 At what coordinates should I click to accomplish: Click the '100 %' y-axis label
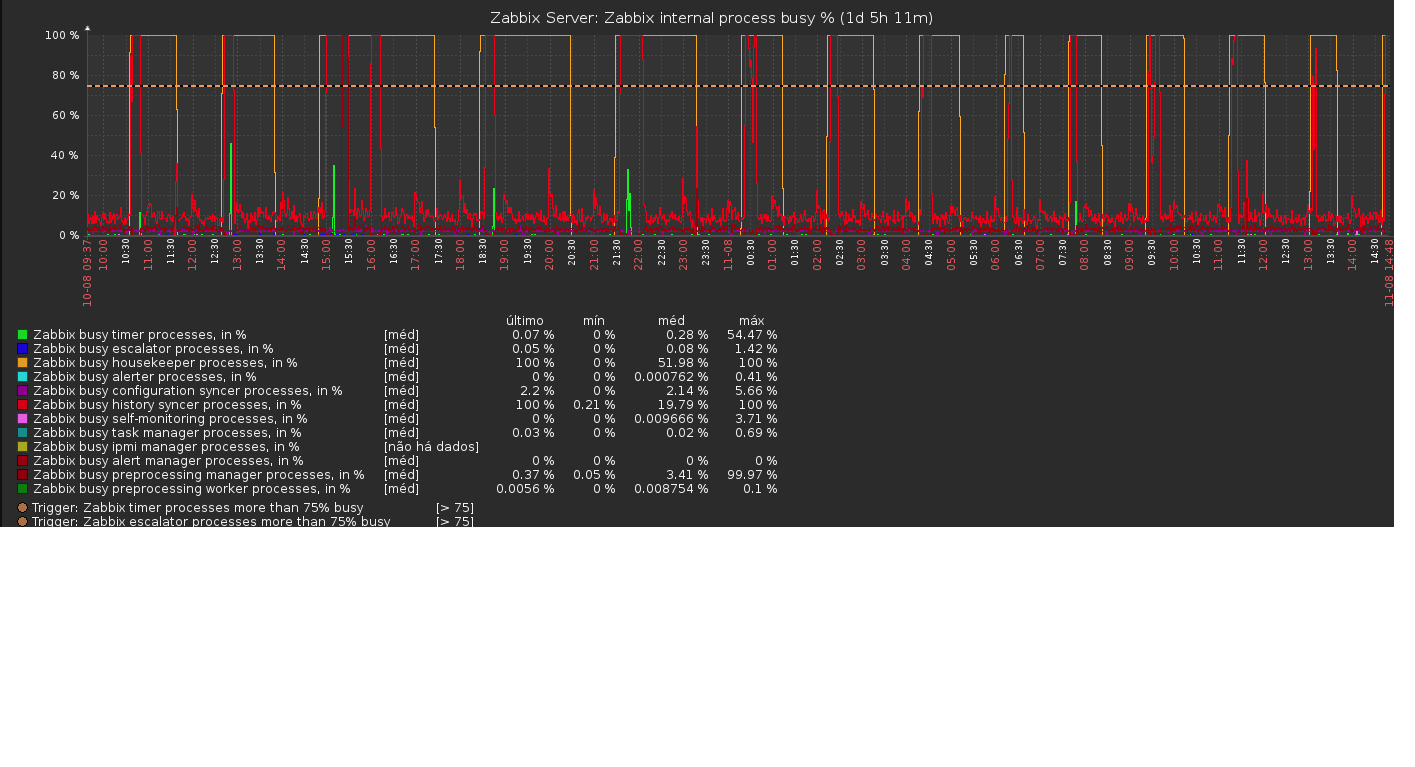click(x=62, y=36)
